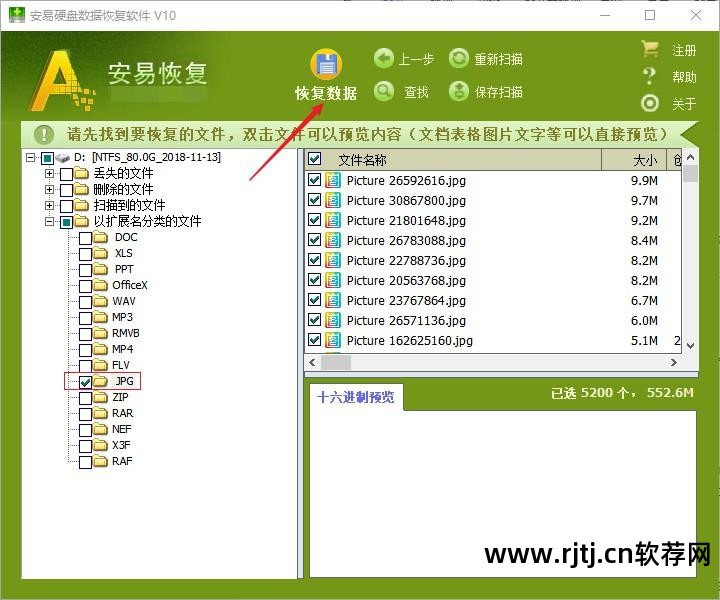Check the RAR folder checkbox
The width and height of the screenshot is (720, 600).
point(85,414)
